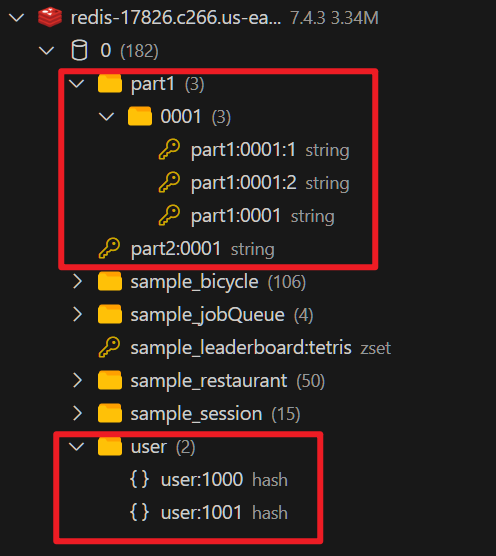Collapse the part1 folder chevron
Image resolution: width=496 pixels, height=556 pixels.
(x=77, y=84)
